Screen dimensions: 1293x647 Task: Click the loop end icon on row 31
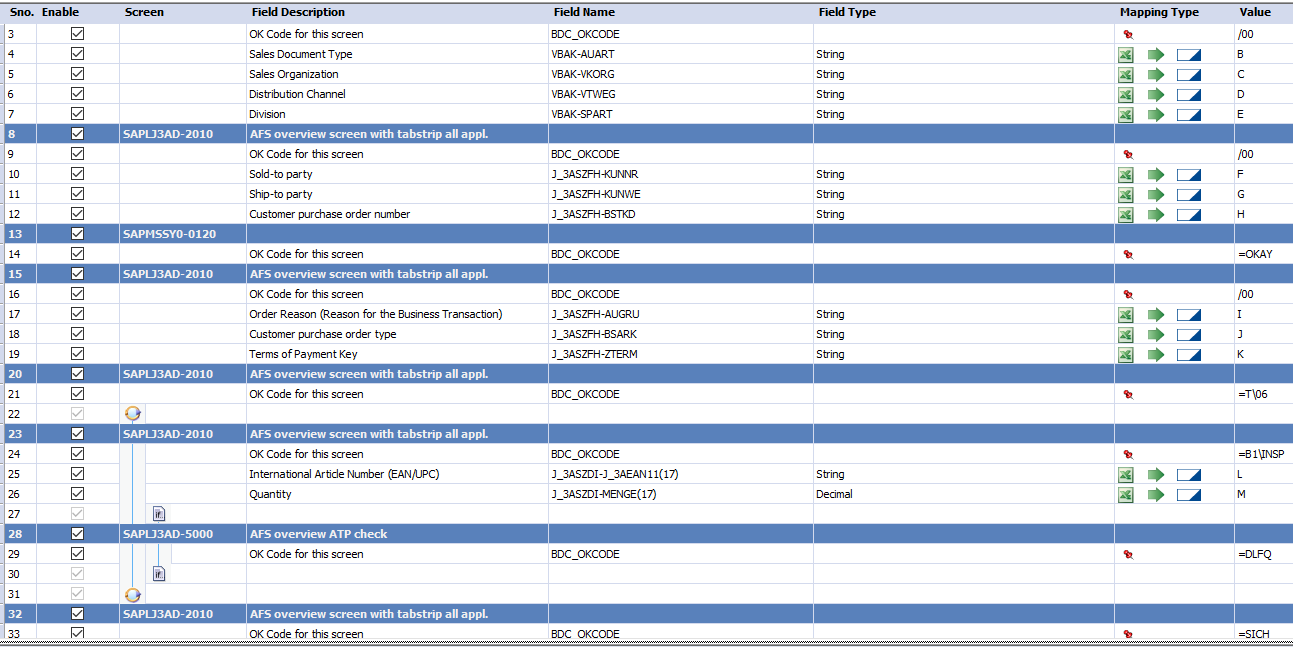coord(132,594)
